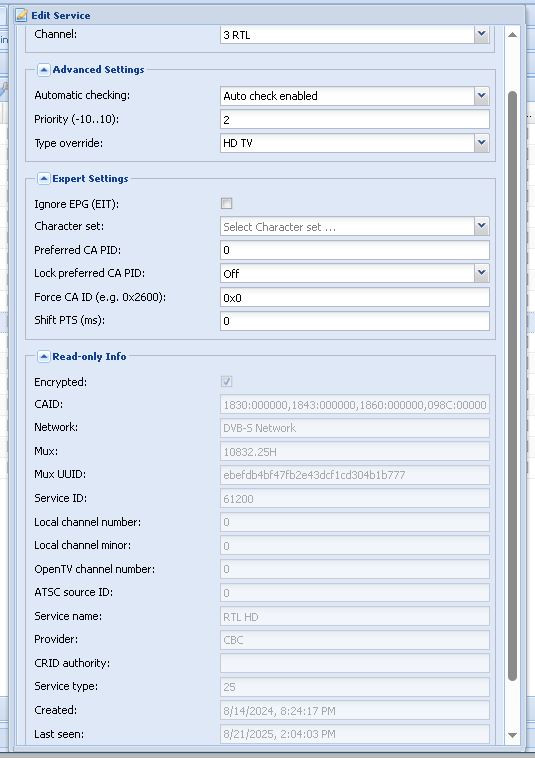535x758 pixels.
Task: Click the Priority input field
Action: pyautogui.click(x=355, y=119)
